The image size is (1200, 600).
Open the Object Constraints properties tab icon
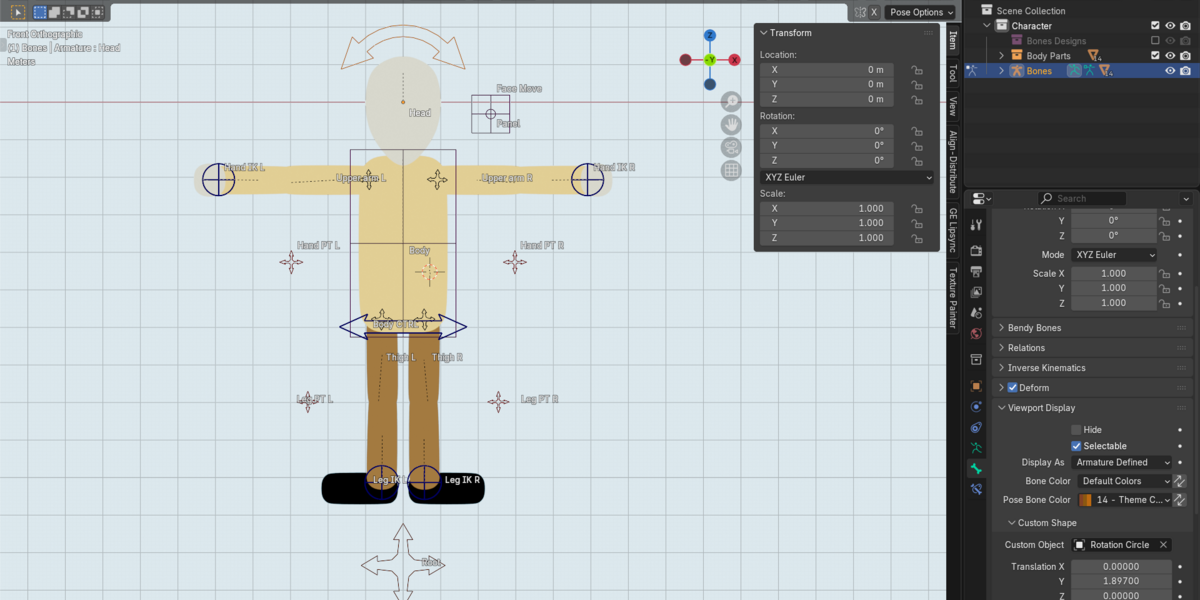977,427
